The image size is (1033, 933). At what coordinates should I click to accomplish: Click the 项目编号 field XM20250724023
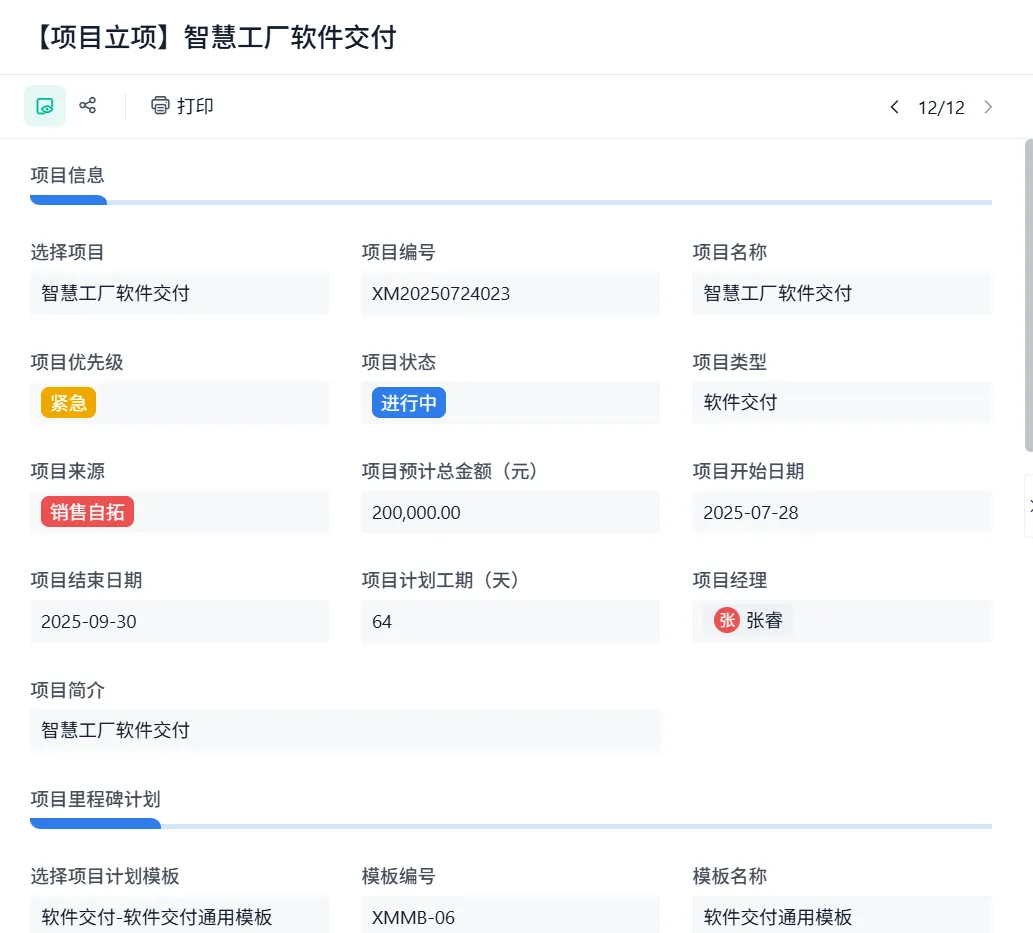point(510,293)
